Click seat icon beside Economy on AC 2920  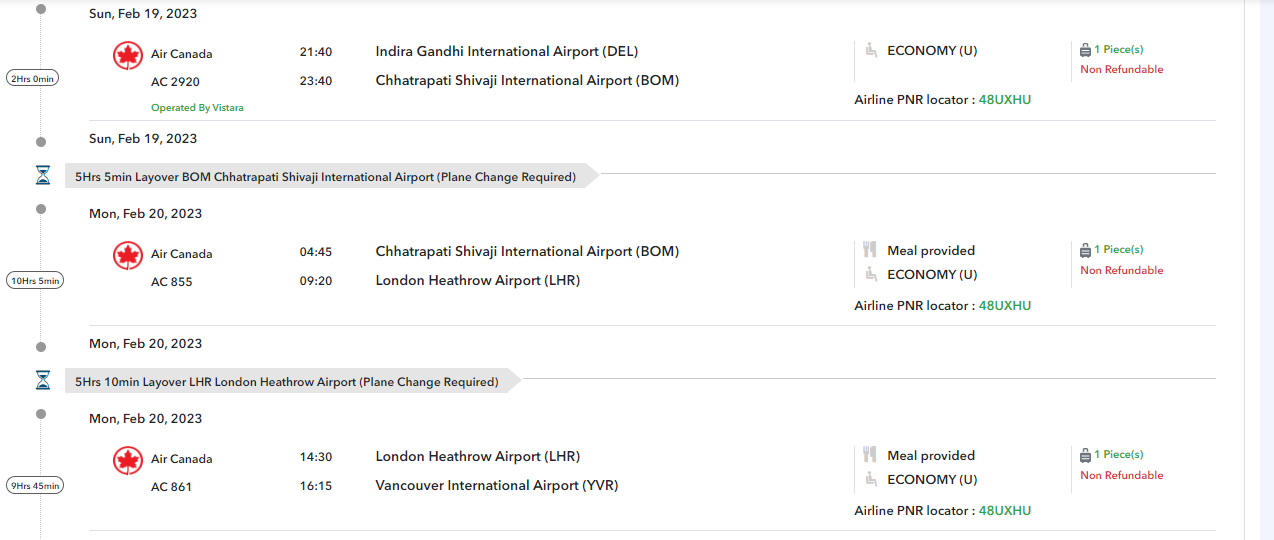(870, 50)
